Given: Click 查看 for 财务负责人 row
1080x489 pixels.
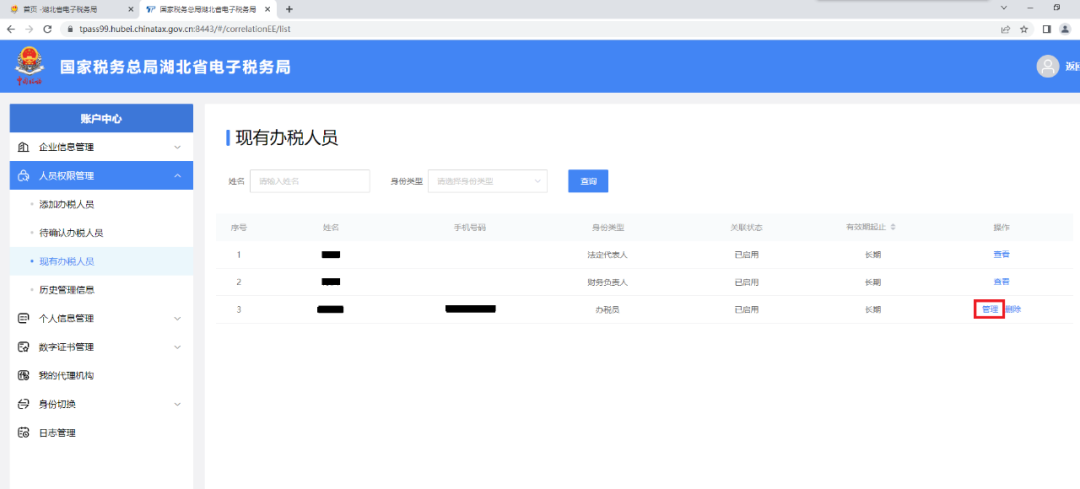Looking at the screenshot, I should pyautogui.click(x=1001, y=282).
